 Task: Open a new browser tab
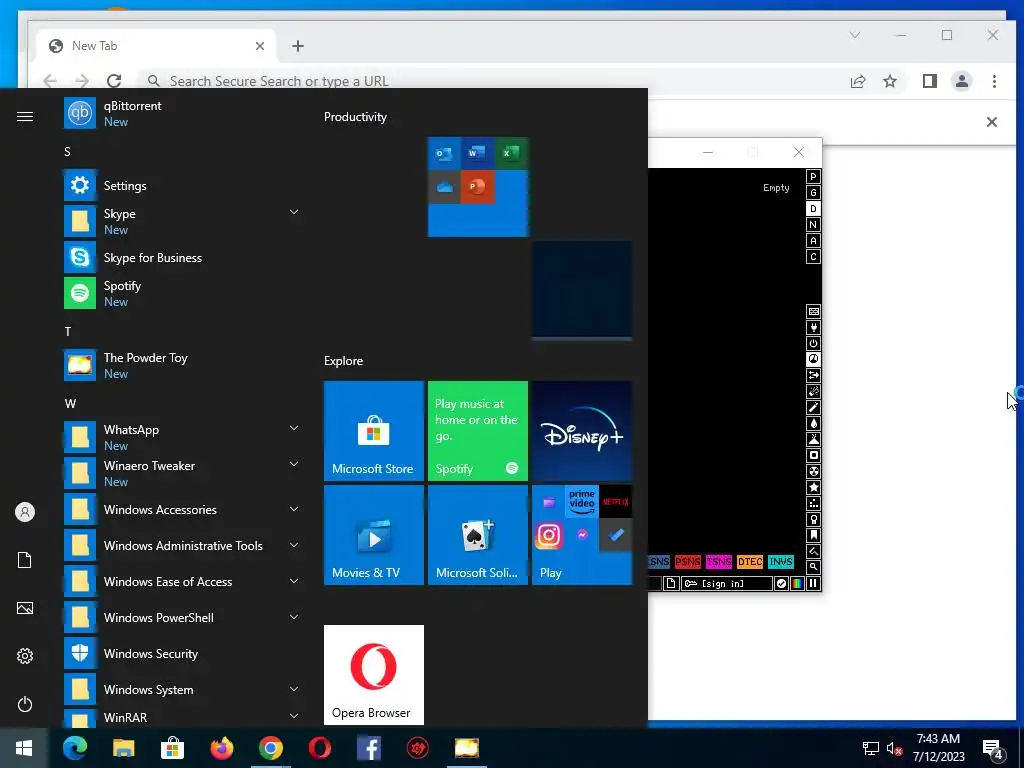[298, 46]
